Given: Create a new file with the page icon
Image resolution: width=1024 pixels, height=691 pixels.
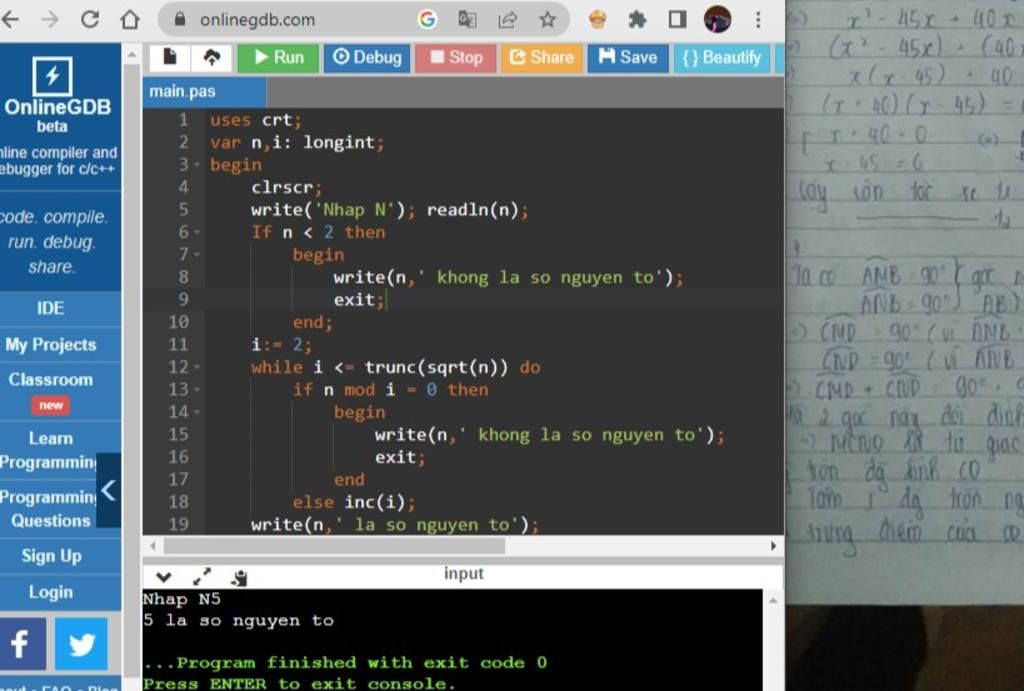Looking at the screenshot, I should 170,57.
